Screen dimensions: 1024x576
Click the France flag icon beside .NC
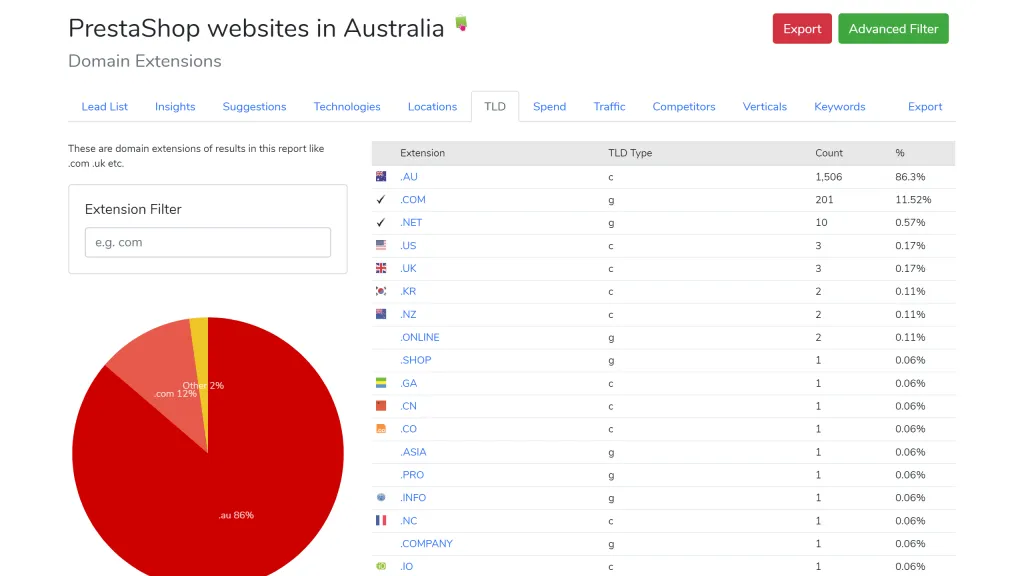(381, 520)
